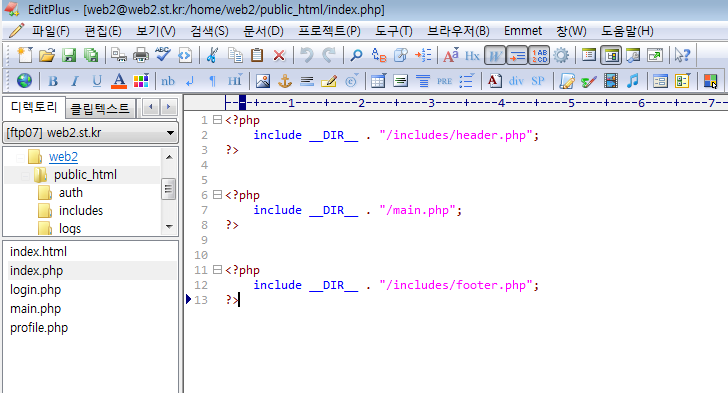Collapse the public_html tree node
The height and width of the screenshot is (393, 728).
25,176
